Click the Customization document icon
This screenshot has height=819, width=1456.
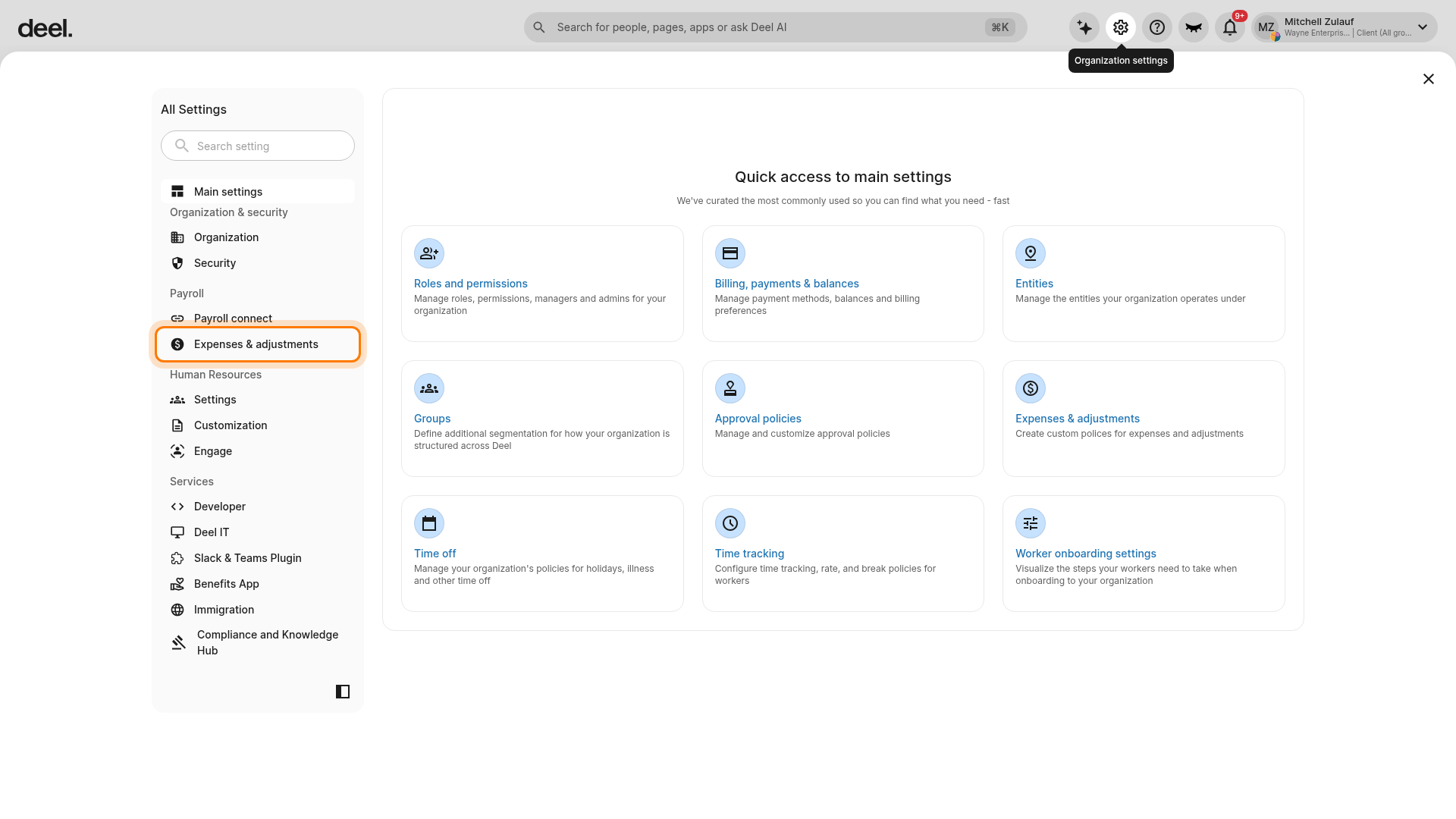click(x=177, y=425)
